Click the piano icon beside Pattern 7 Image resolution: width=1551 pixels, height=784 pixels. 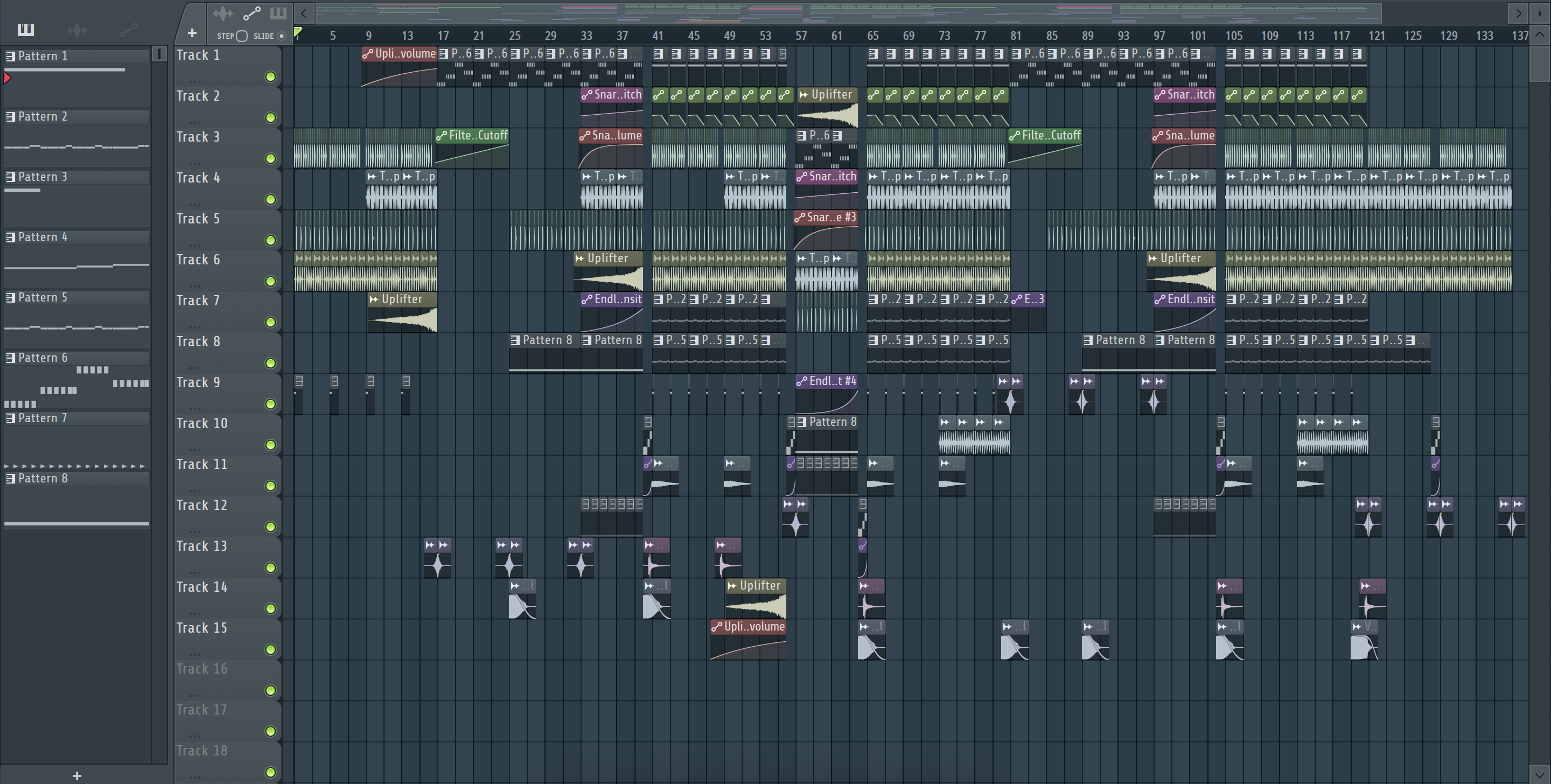tap(10, 418)
